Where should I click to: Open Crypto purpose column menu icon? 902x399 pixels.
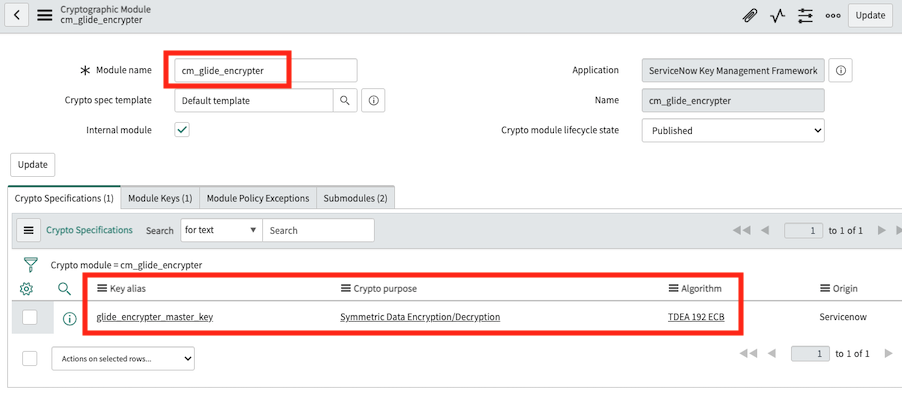pyautogui.click(x=346, y=289)
